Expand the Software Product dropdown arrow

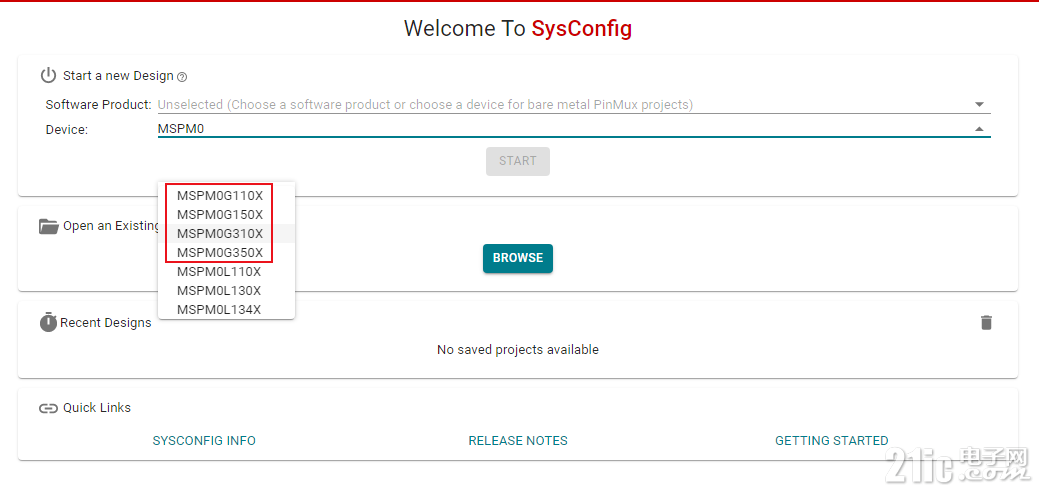pyautogui.click(x=979, y=104)
